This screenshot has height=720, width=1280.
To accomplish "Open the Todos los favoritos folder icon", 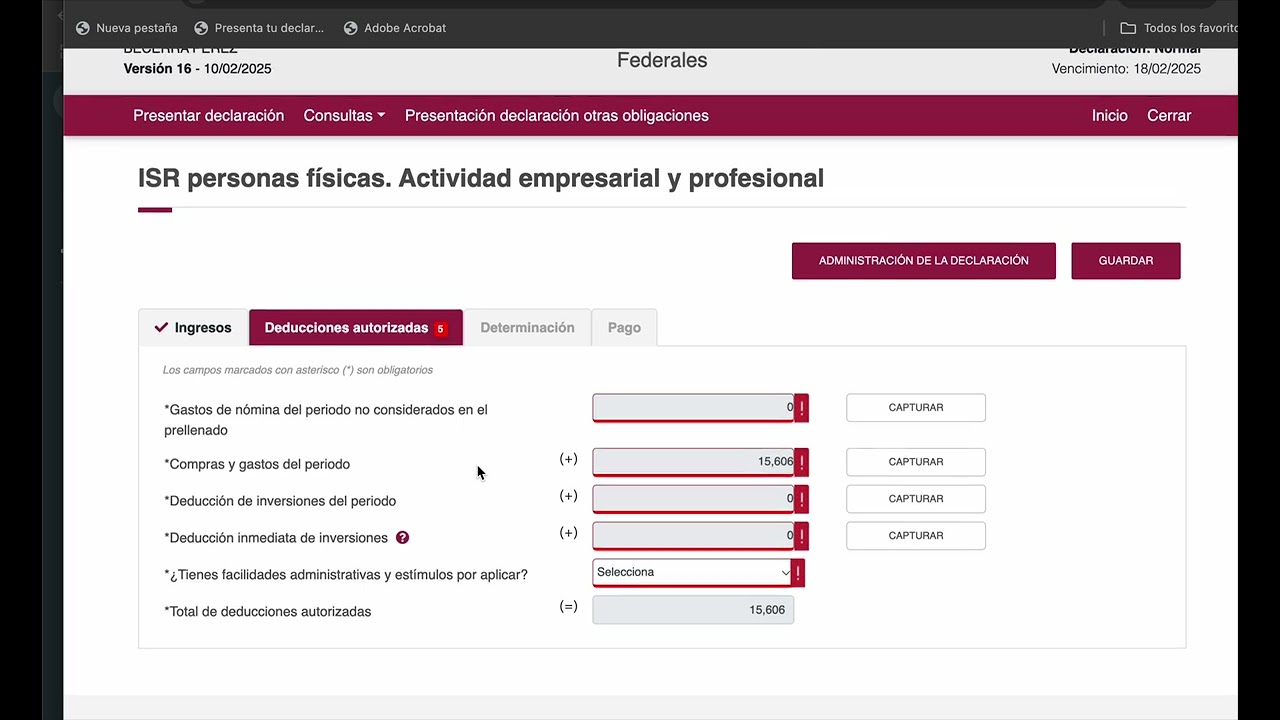I will [x=1128, y=28].
